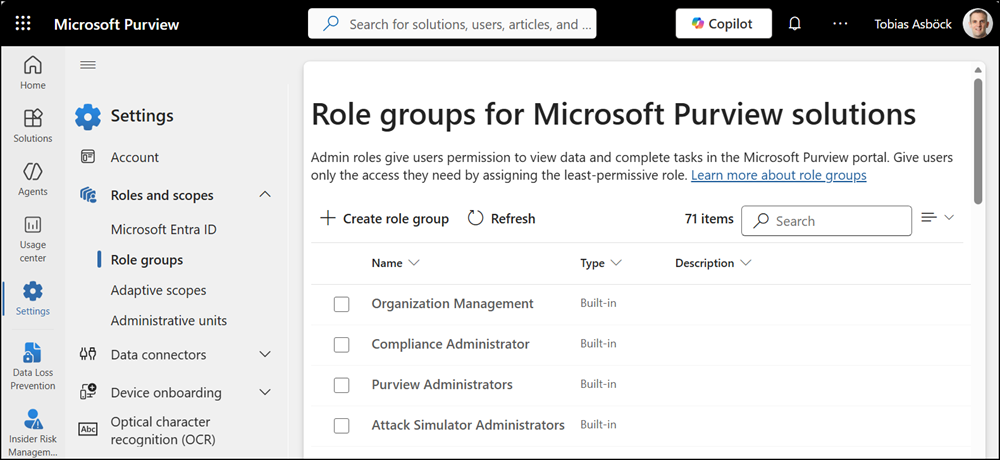Image resolution: width=1000 pixels, height=460 pixels.
Task: Select Role groups menu item
Action: point(147,260)
